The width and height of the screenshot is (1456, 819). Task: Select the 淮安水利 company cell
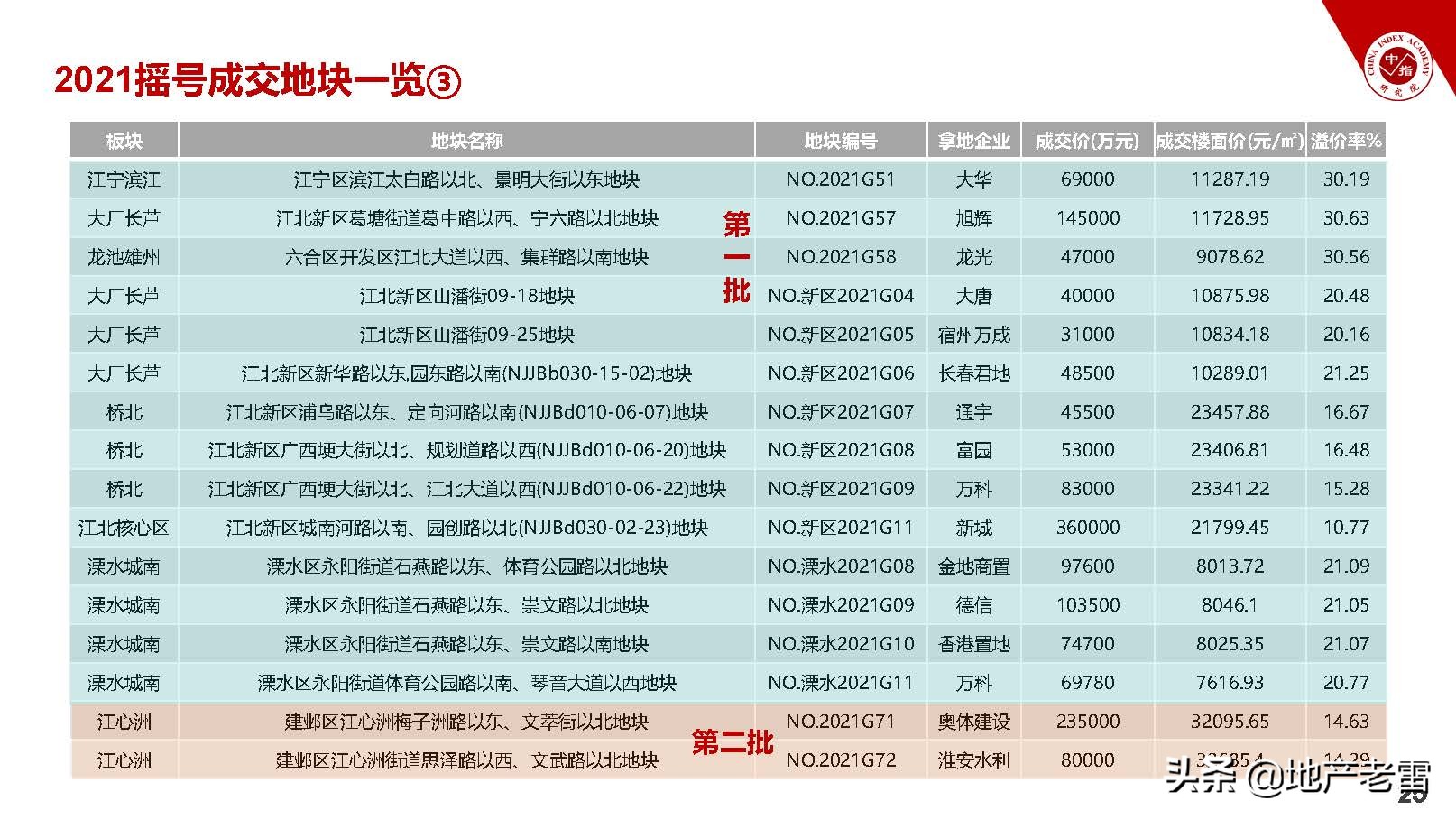point(974,760)
